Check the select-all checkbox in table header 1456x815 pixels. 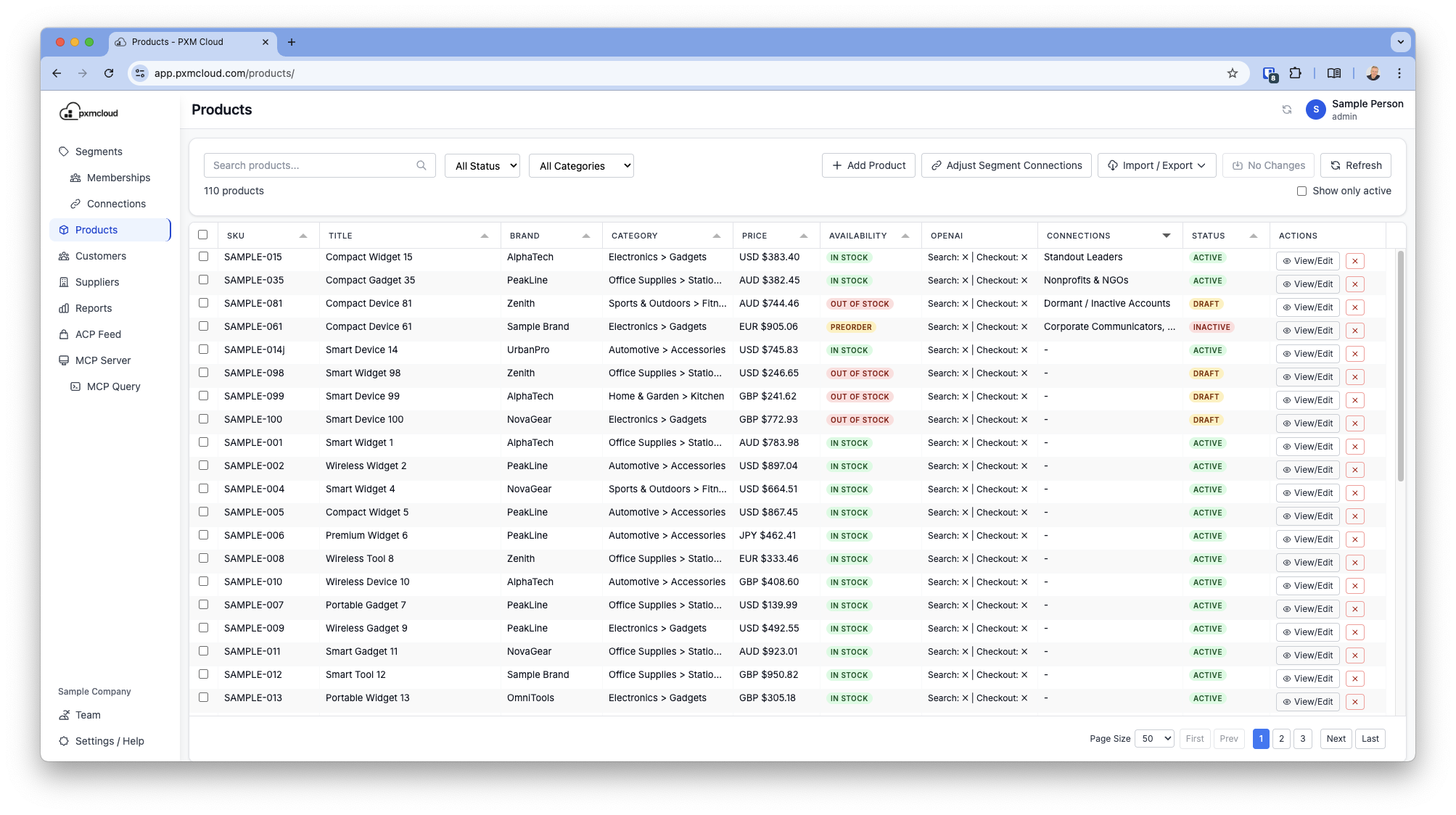click(203, 235)
